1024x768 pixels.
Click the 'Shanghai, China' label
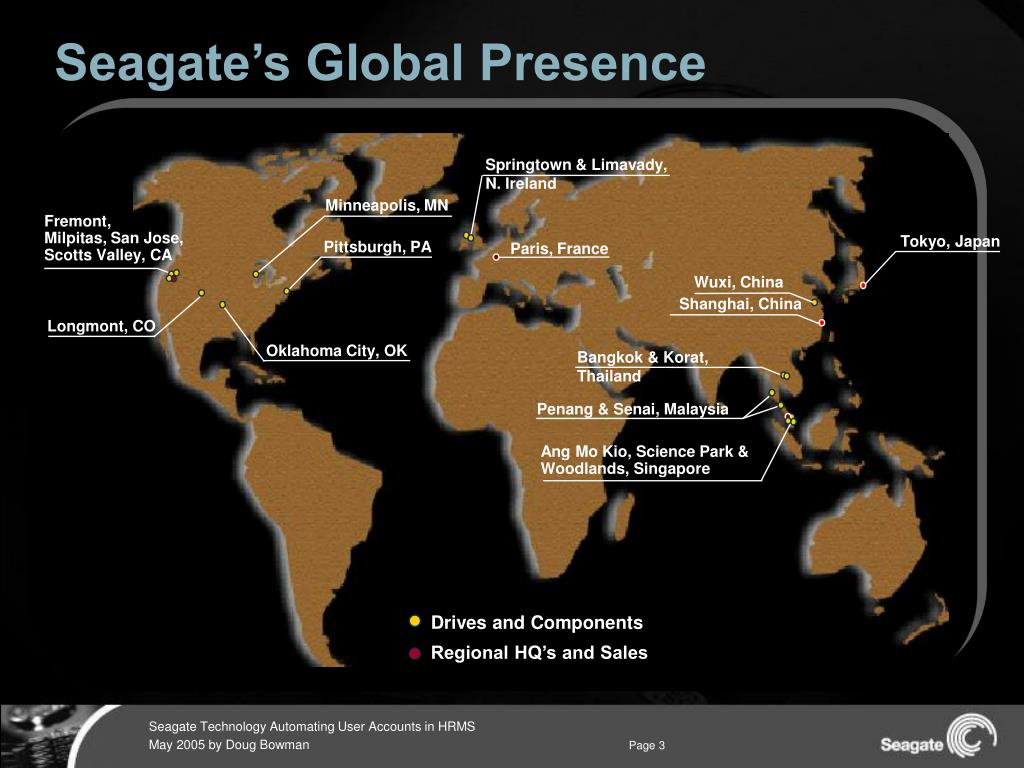click(740, 304)
